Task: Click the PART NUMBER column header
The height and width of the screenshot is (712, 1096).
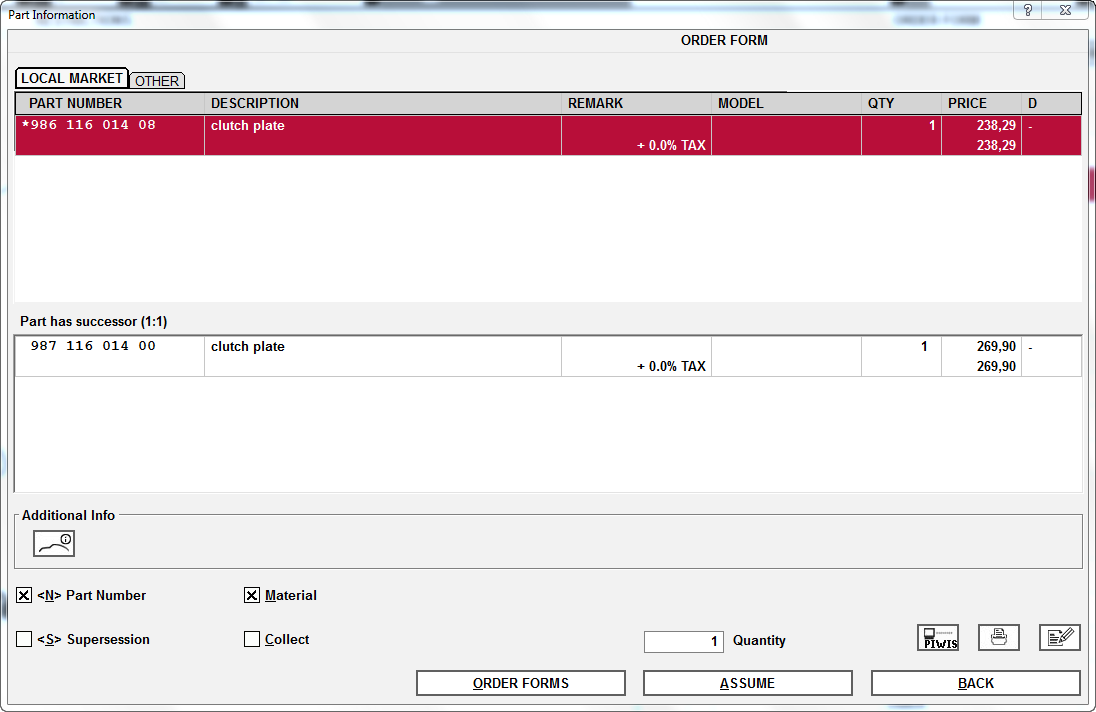Action: tap(76, 104)
